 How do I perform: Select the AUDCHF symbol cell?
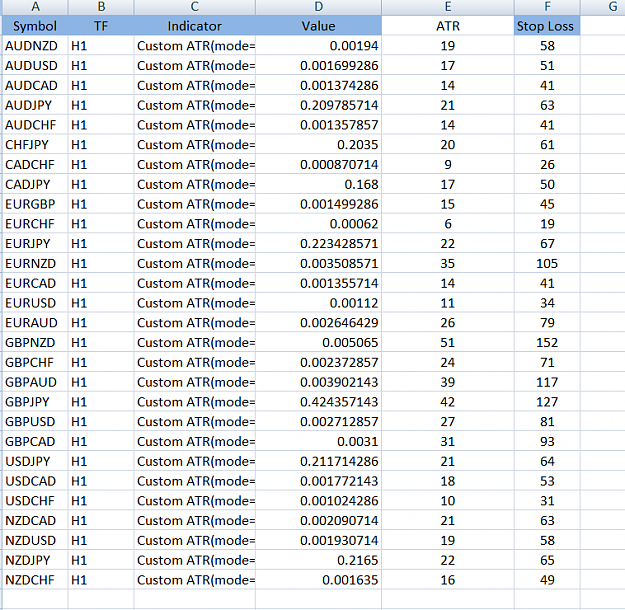click(x=35, y=125)
